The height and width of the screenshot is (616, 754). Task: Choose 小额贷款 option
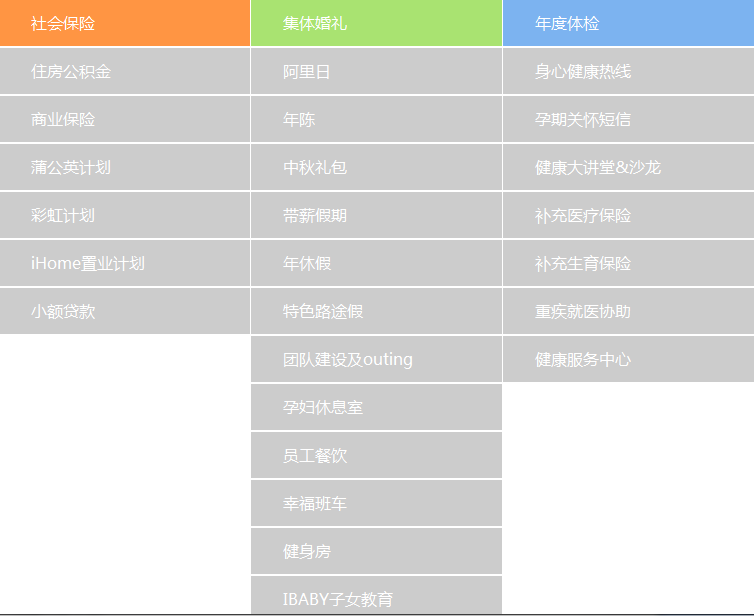[124, 311]
